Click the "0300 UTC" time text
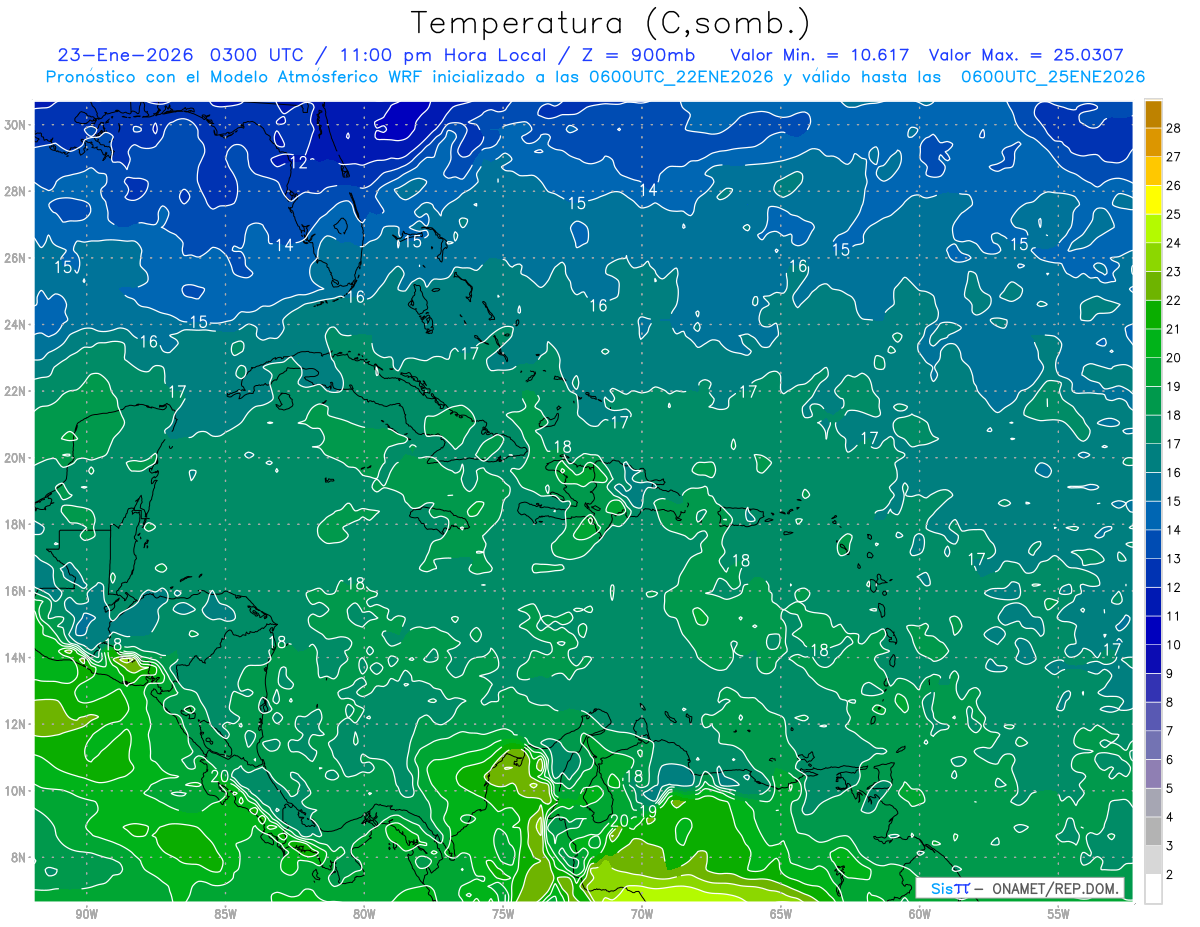 pos(257,54)
